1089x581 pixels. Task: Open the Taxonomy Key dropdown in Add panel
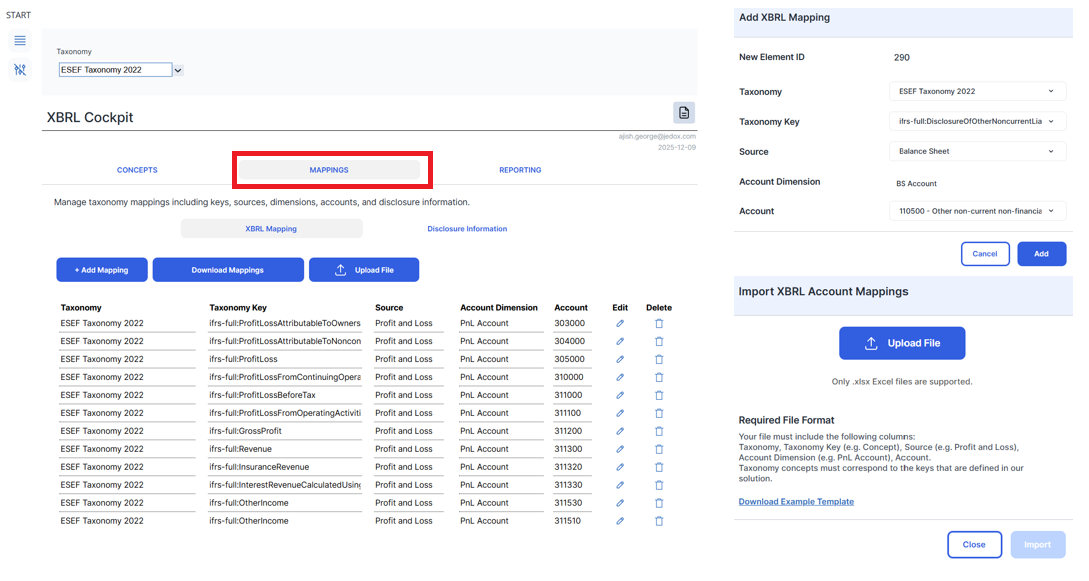coord(977,122)
